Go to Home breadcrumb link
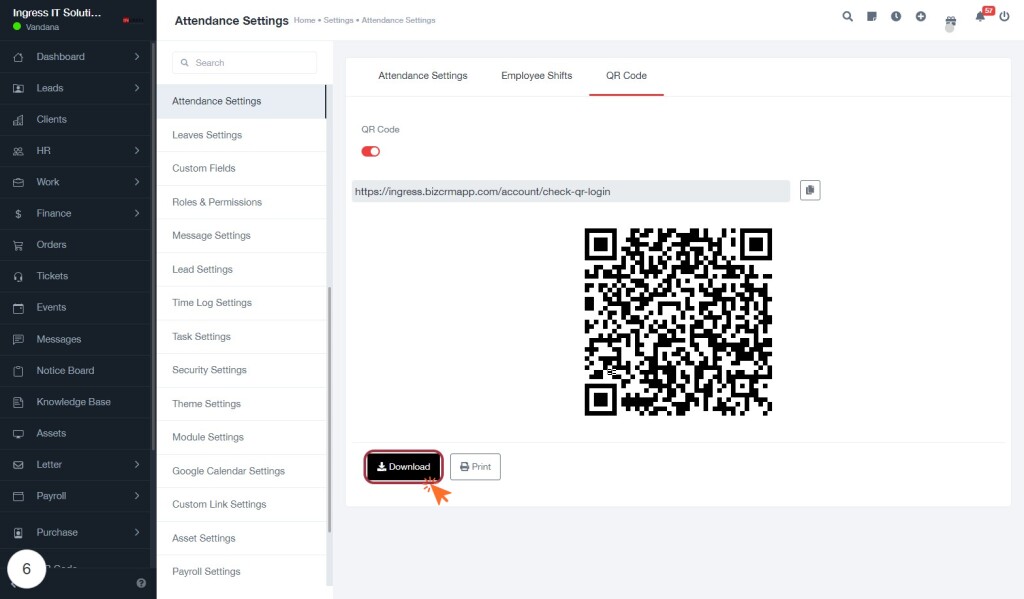 pos(304,20)
